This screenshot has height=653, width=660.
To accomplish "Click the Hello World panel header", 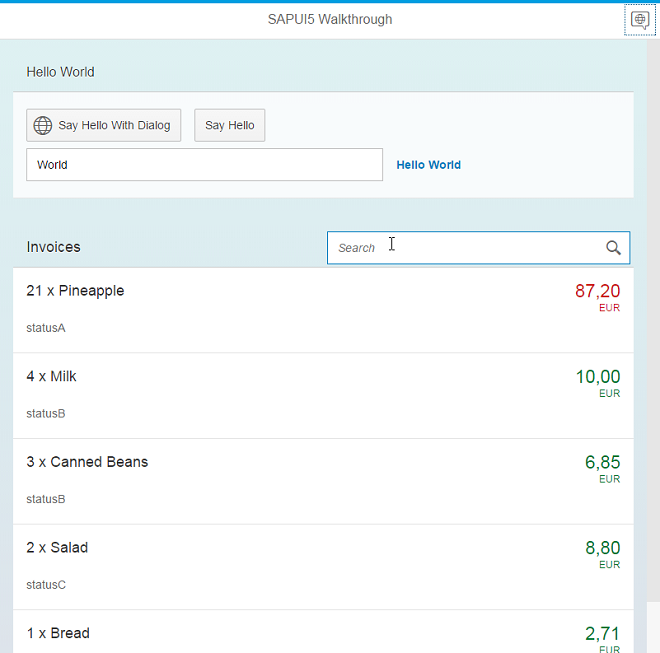I will pos(61,72).
